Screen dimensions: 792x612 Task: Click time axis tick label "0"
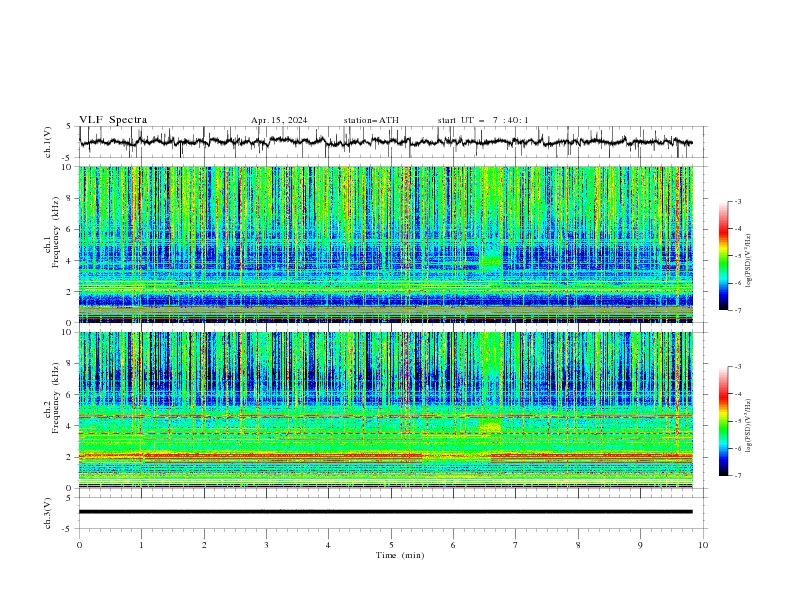tap(79, 545)
